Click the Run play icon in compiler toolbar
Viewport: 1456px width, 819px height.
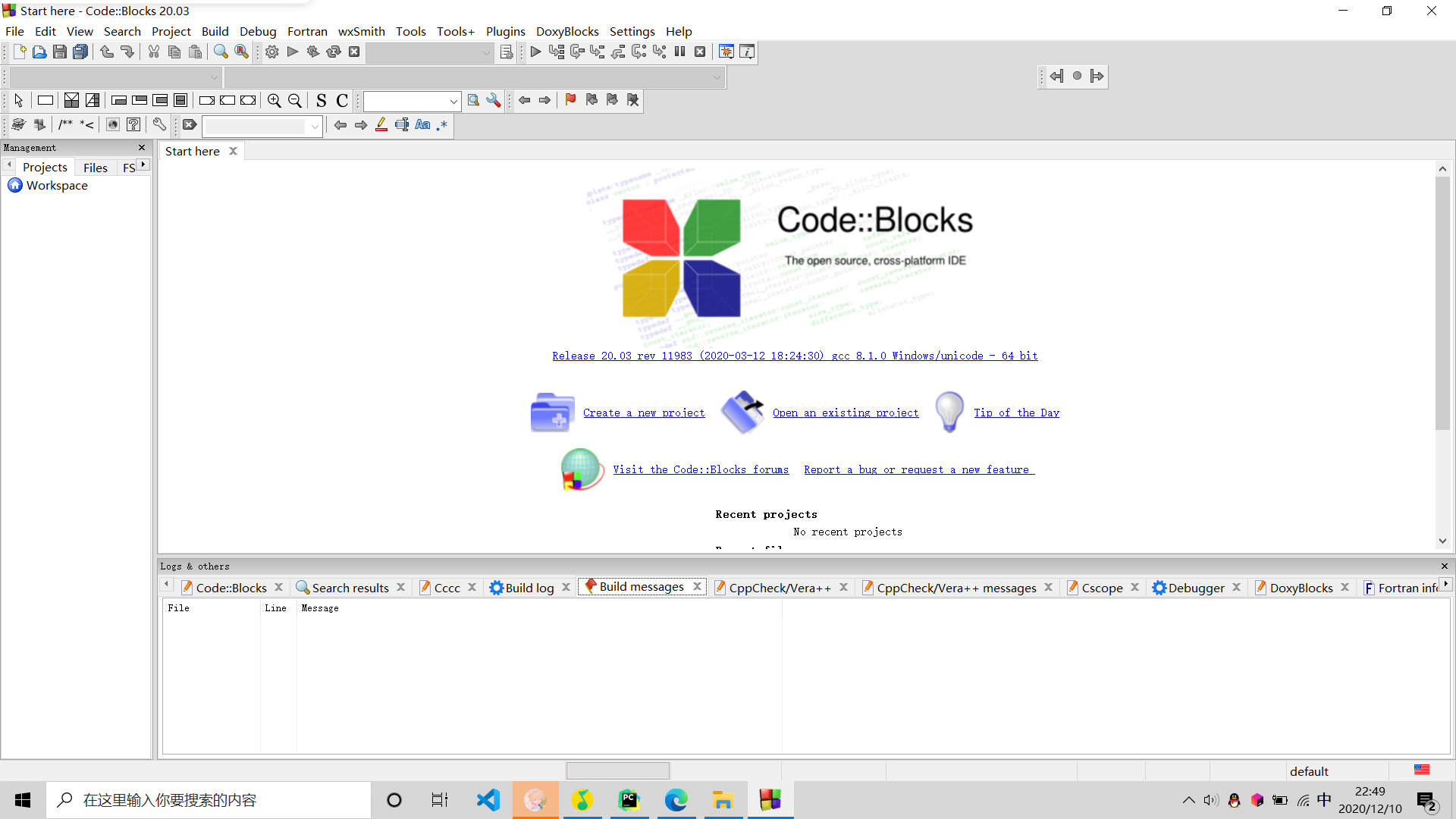(x=293, y=52)
